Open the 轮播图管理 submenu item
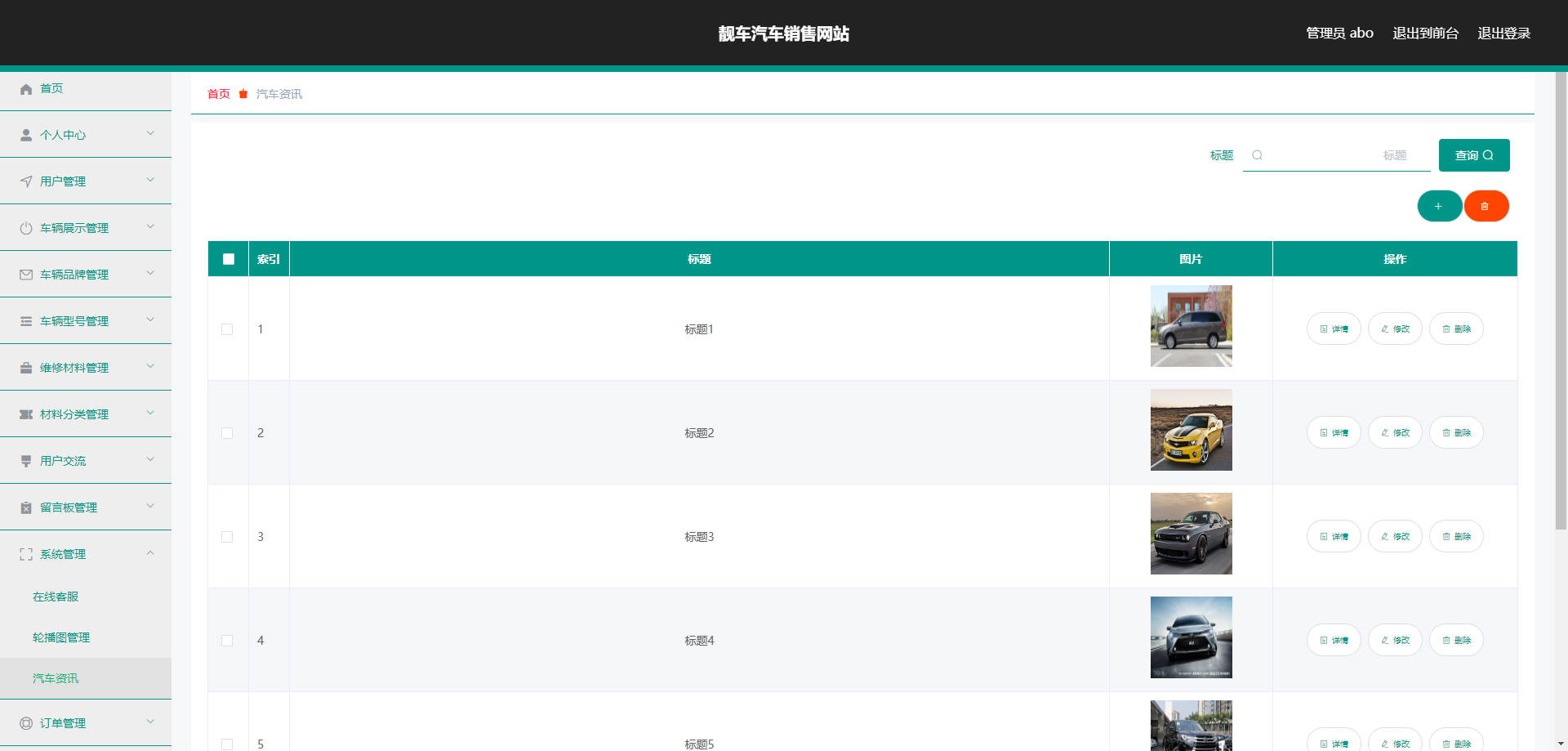 86,637
